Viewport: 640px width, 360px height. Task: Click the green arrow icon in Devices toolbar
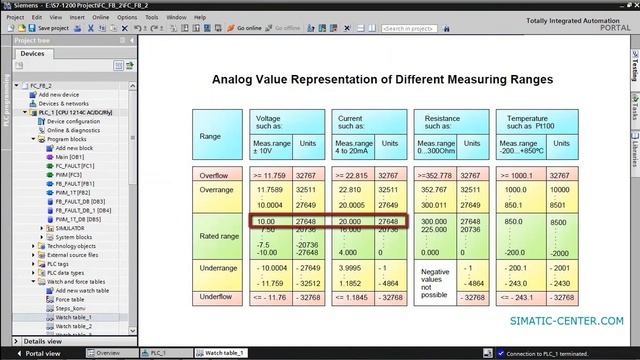point(130,65)
